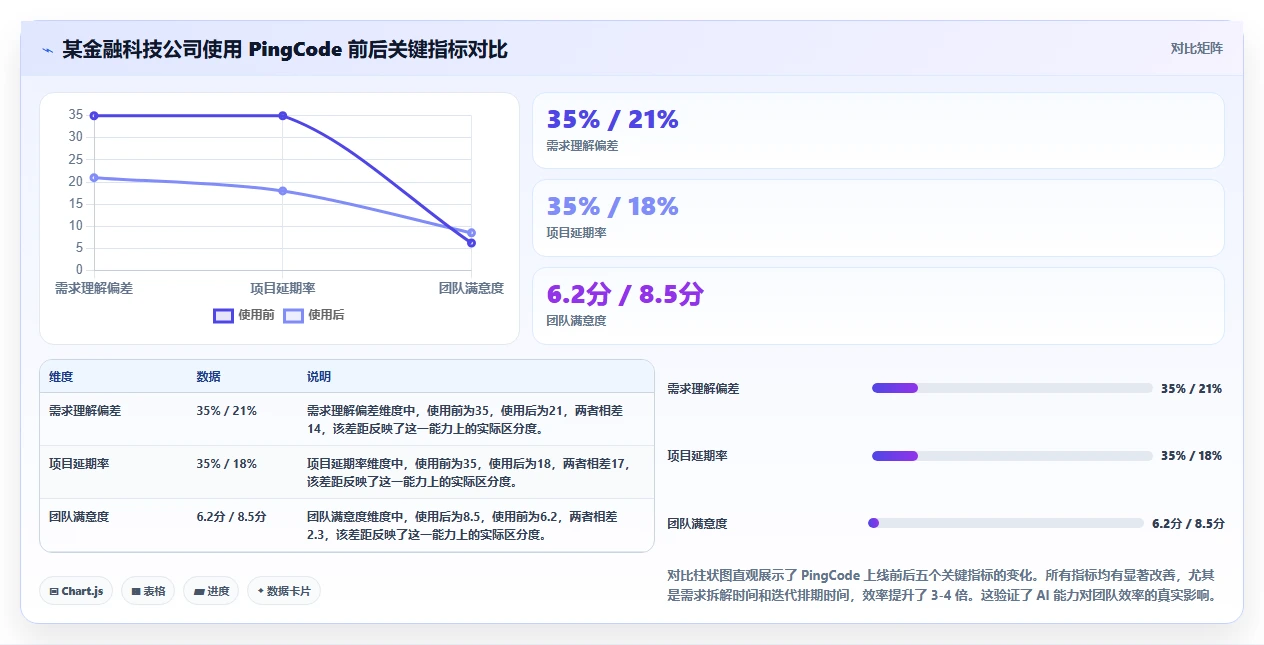Screen dimensions: 1264x645
Task: Click 6.2分 / 8.5分 value beside progress bar
Action: coord(1188,524)
